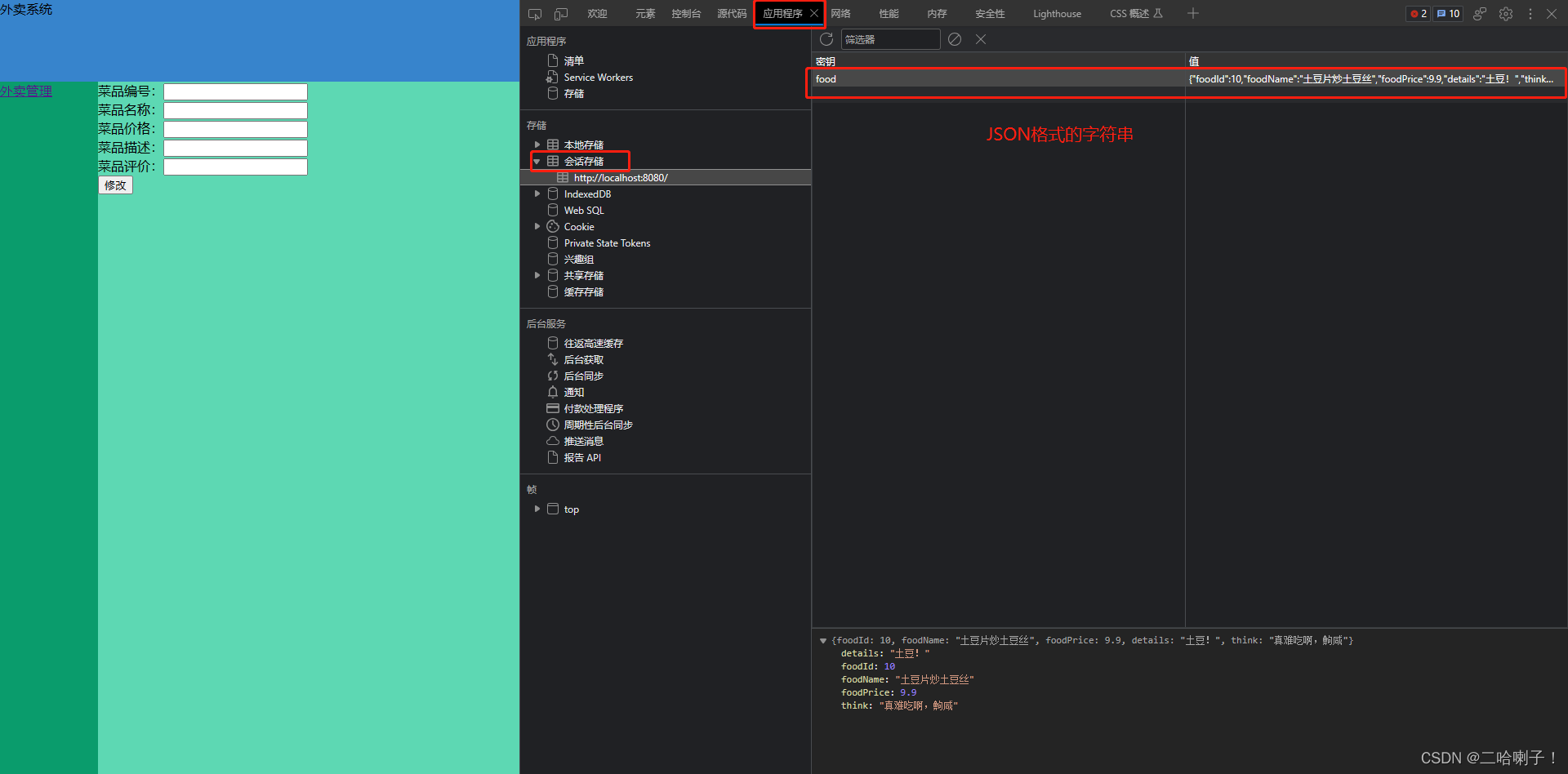Select the food key cell

point(998,79)
